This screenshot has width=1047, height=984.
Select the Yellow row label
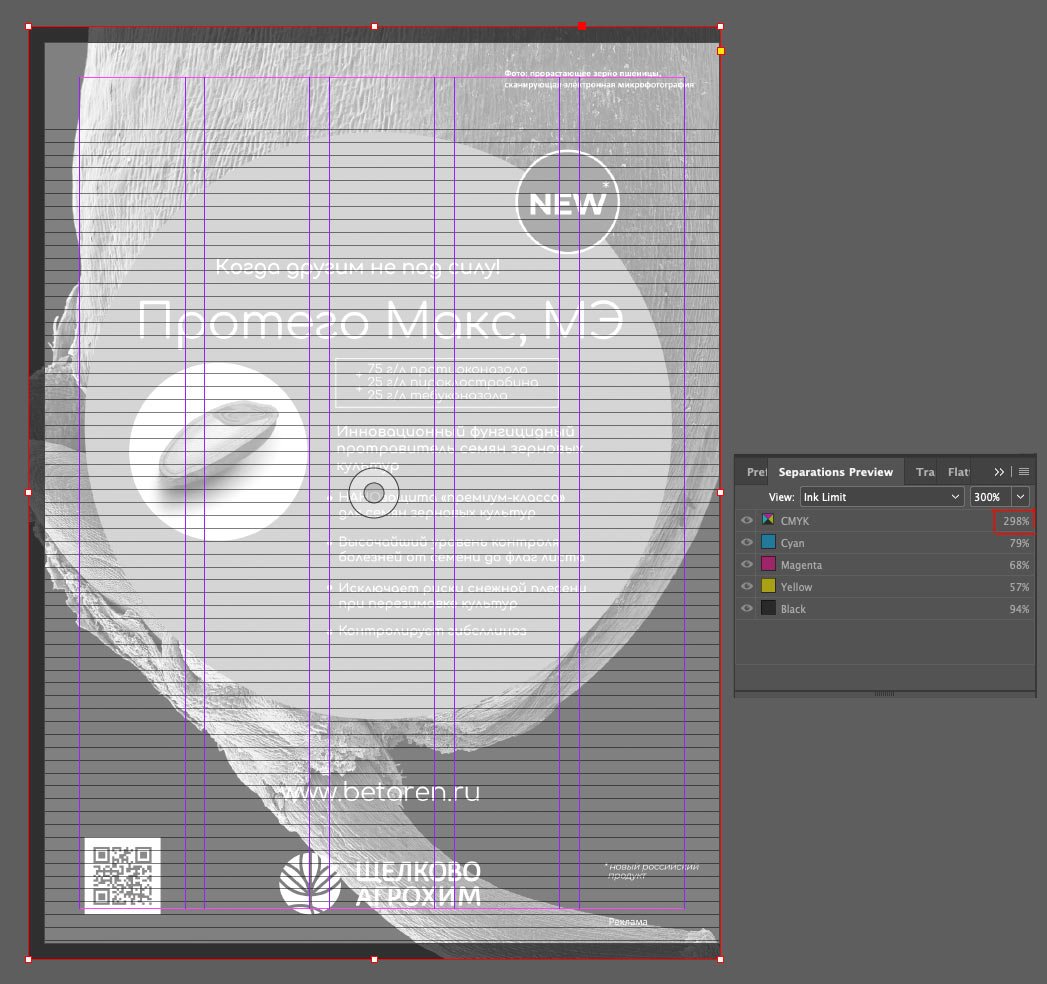pos(797,587)
